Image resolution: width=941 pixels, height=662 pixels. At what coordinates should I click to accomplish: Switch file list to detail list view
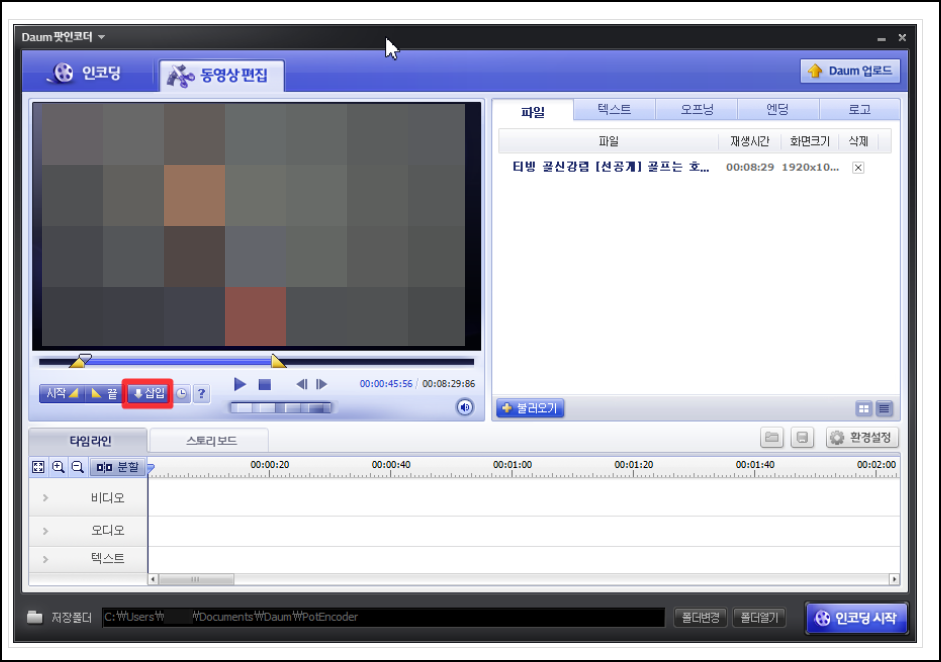tap(884, 409)
